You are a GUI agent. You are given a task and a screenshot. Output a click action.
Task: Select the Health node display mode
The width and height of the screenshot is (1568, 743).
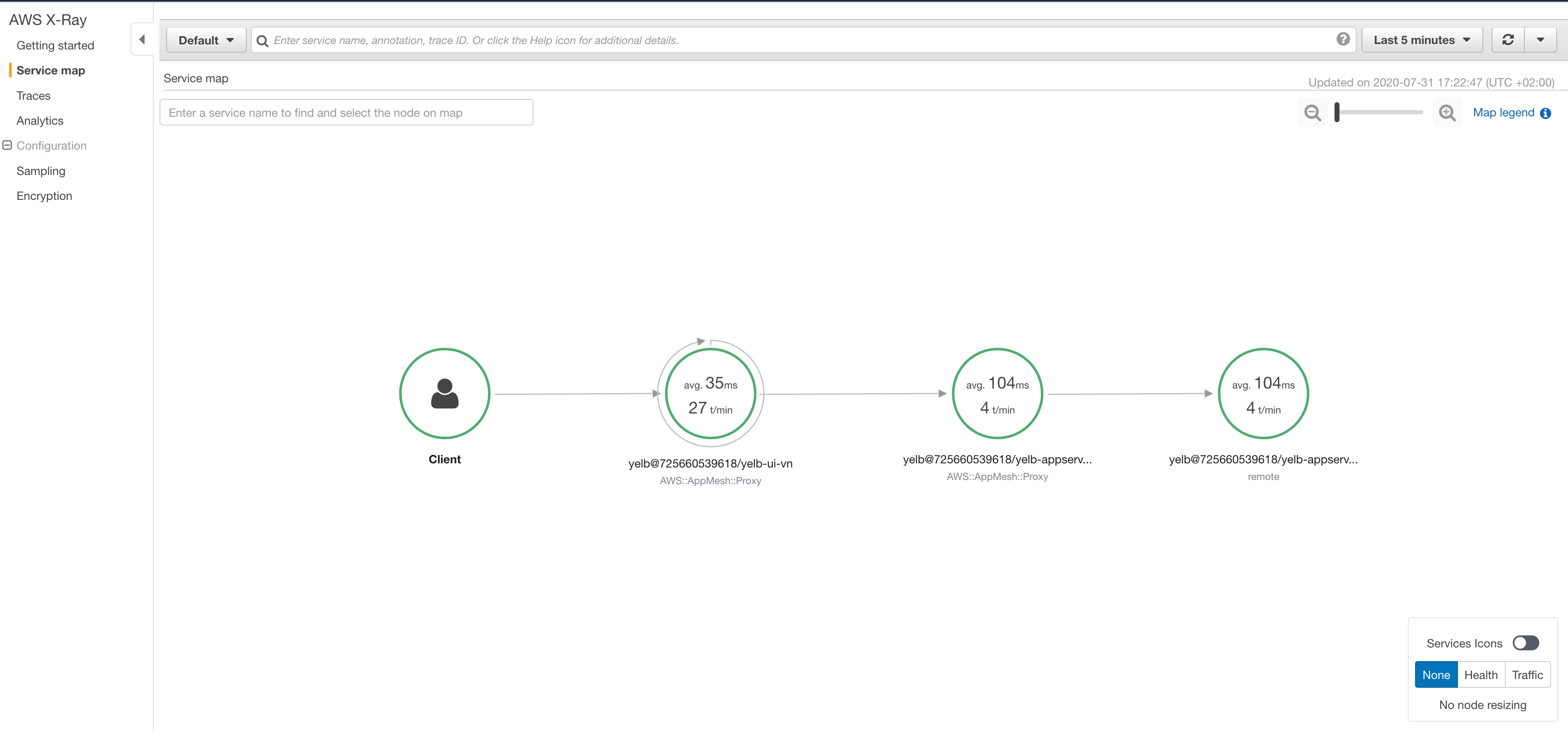pyautogui.click(x=1481, y=674)
